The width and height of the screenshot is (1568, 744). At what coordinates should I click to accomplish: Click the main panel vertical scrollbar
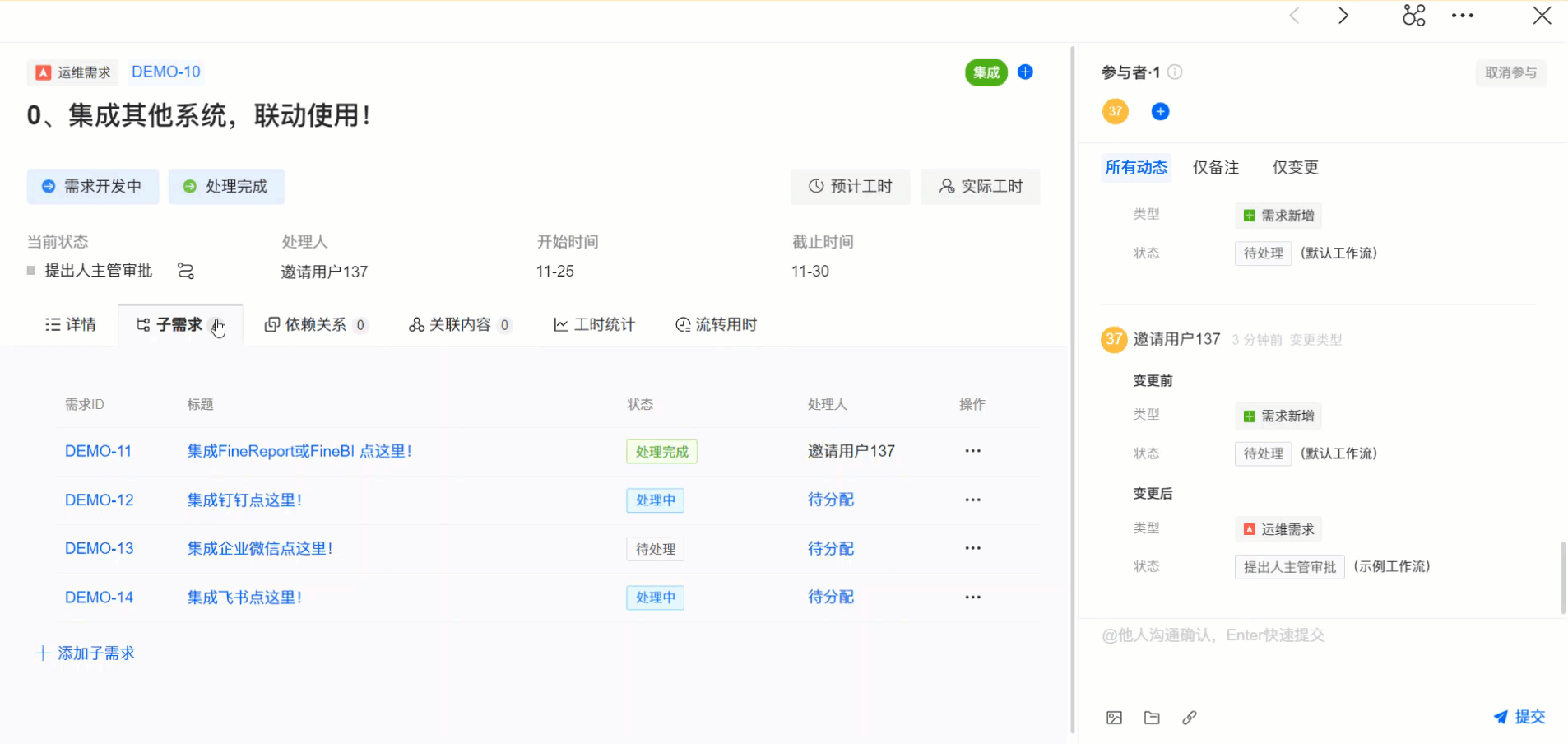(x=1073, y=389)
